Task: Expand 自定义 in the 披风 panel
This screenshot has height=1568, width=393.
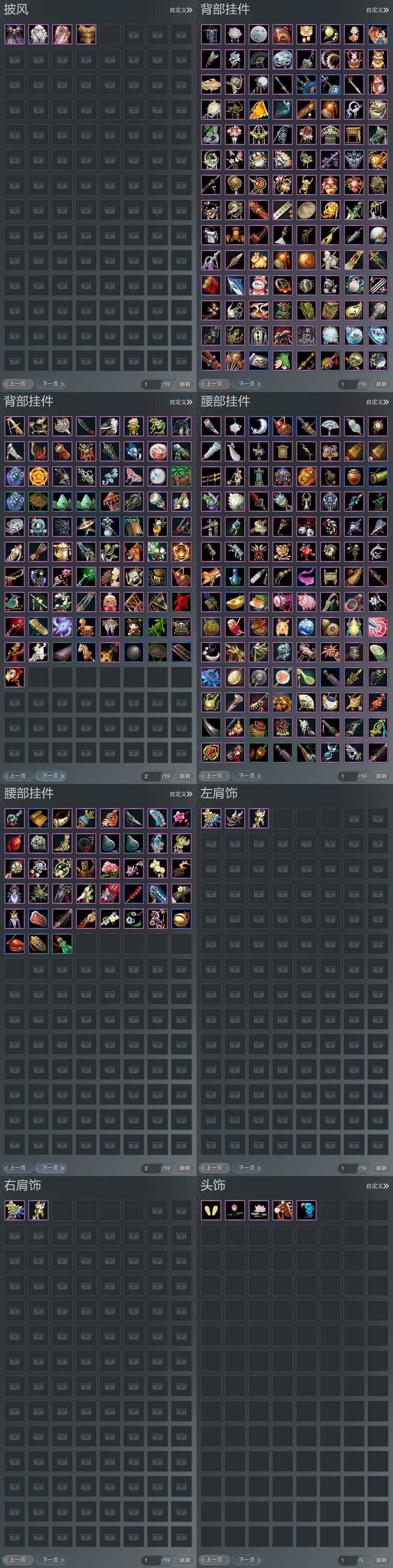Action: pyautogui.click(x=181, y=10)
